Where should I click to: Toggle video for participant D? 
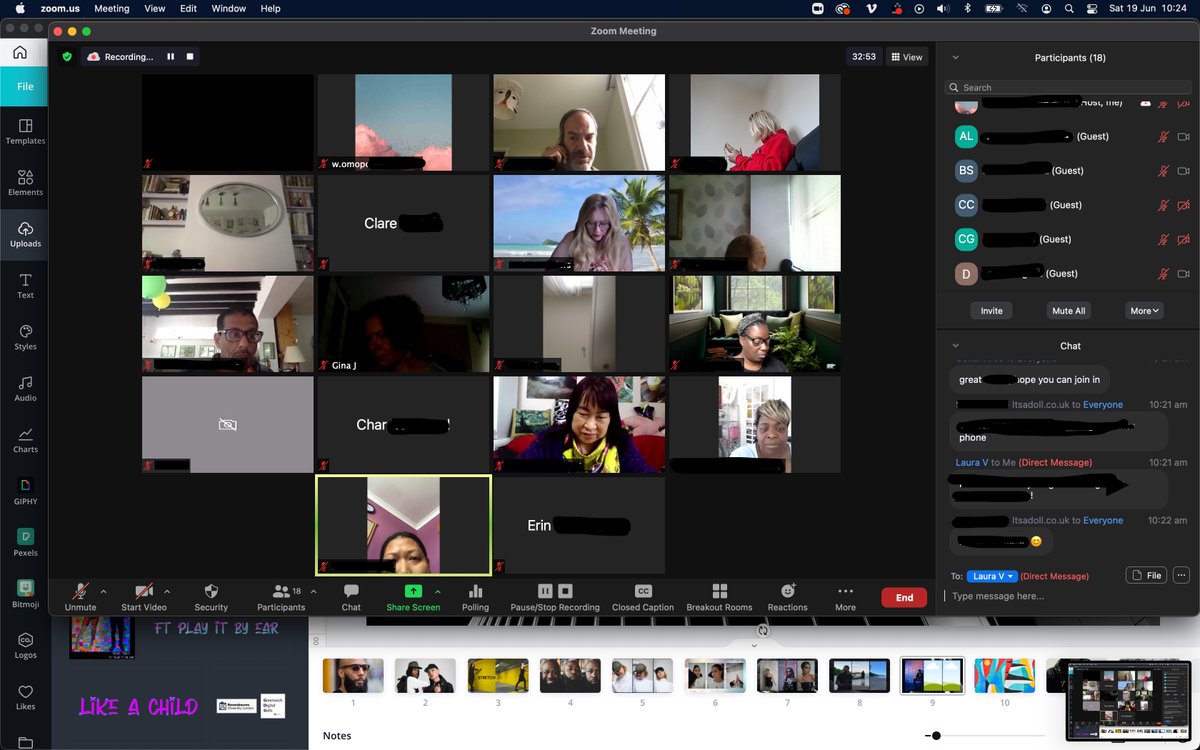coord(1184,274)
